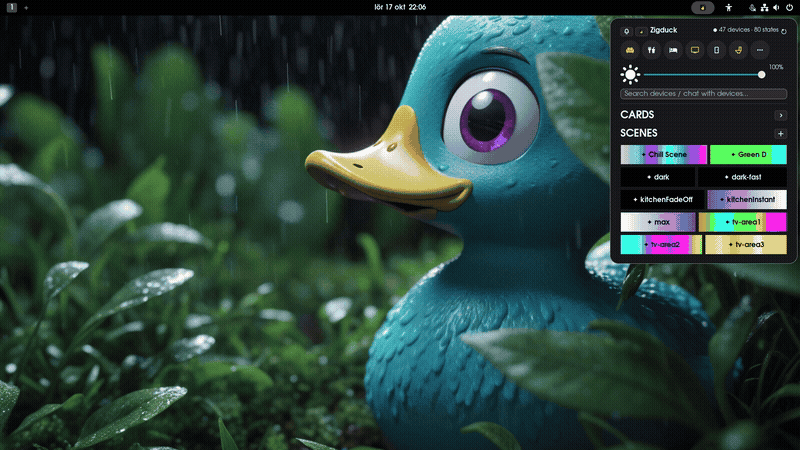Image resolution: width=800 pixels, height=450 pixels.
Task: Add a workspace with the plus icon
Action: 26,8
